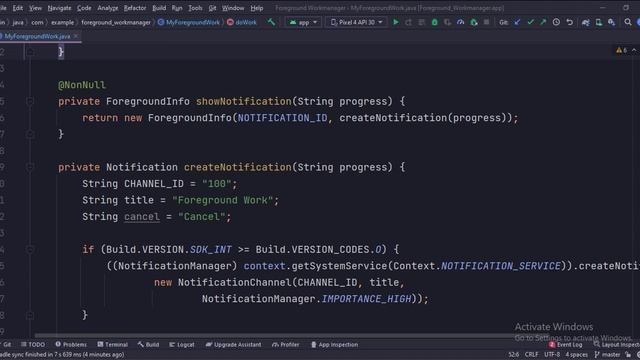Click the Git push arrow icon
The image size is (640, 360).
543,22
